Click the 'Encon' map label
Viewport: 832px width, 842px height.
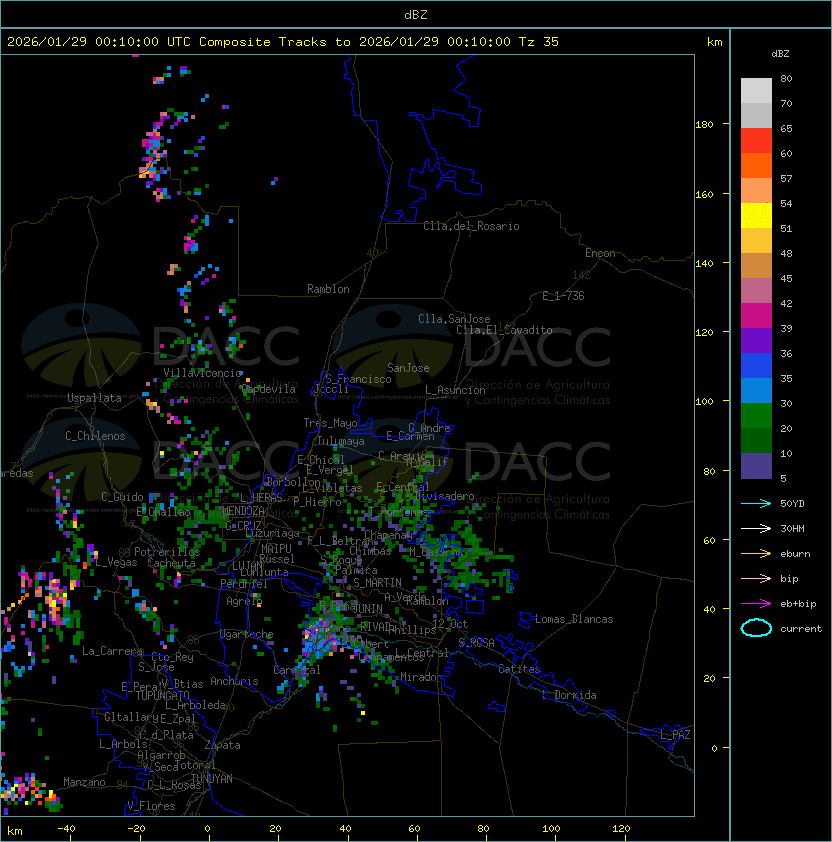click(x=600, y=253)
